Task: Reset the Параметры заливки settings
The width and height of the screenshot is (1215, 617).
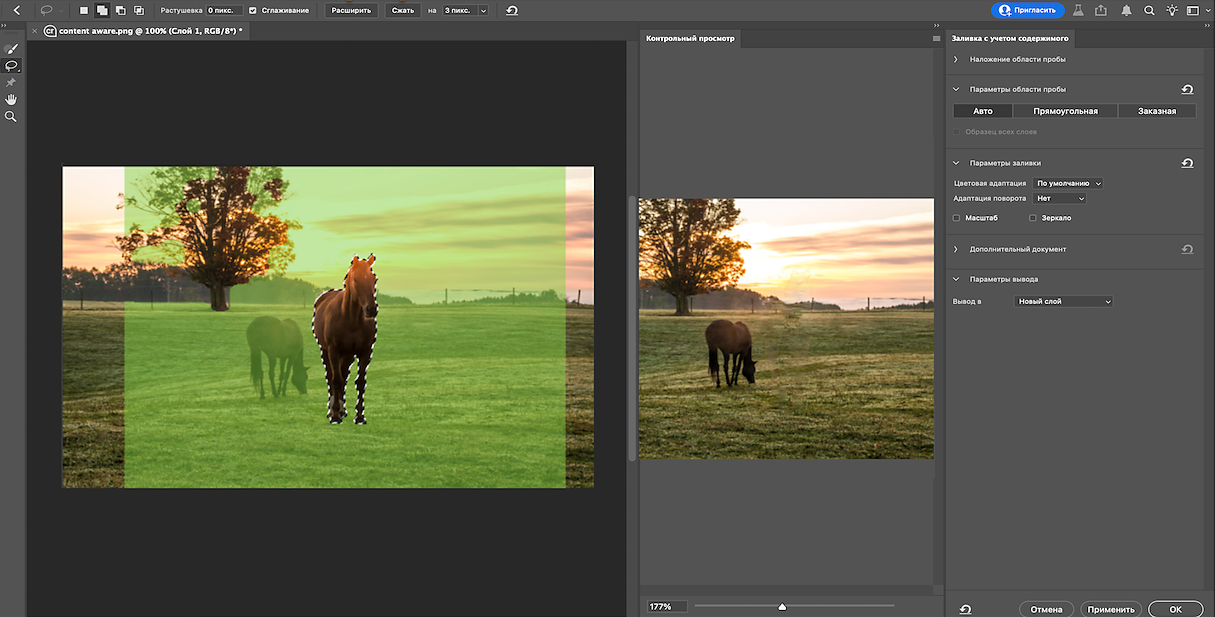Action: [x=1187, y=163]
